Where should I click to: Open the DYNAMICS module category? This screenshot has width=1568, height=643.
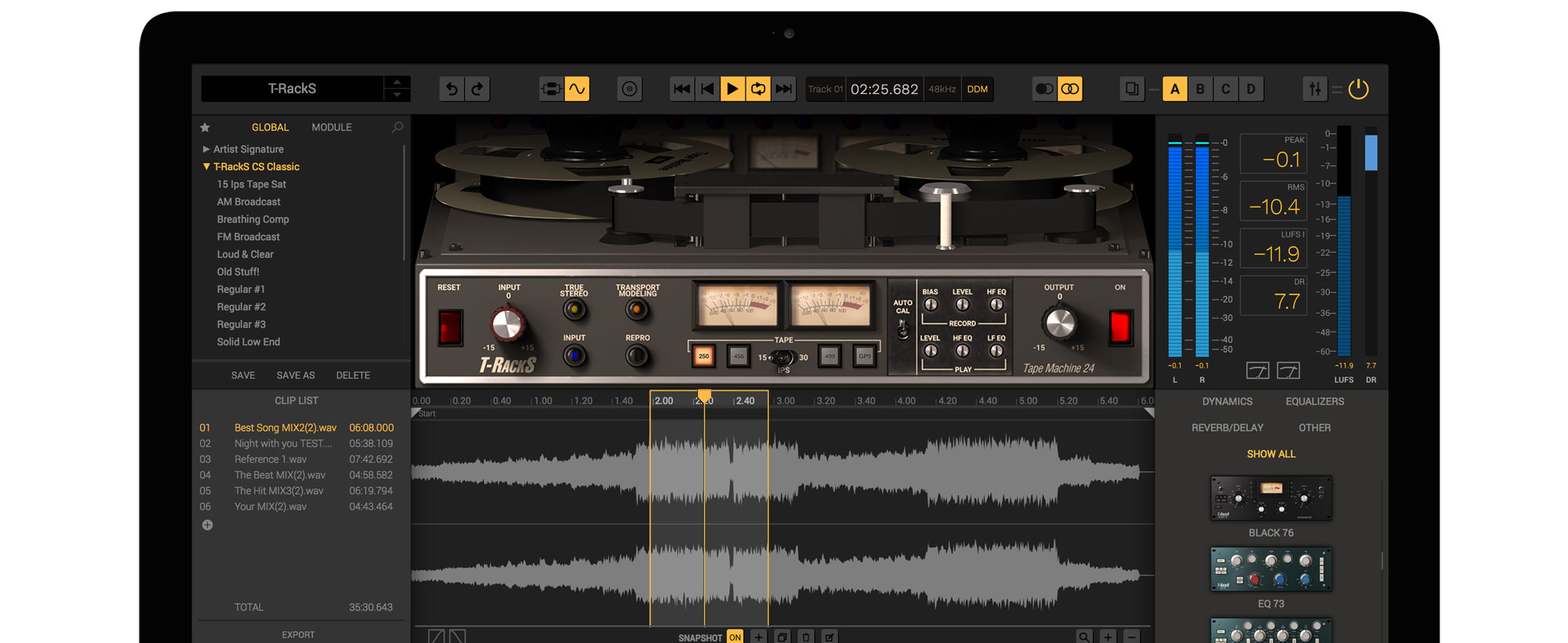tap(1228, 401)
